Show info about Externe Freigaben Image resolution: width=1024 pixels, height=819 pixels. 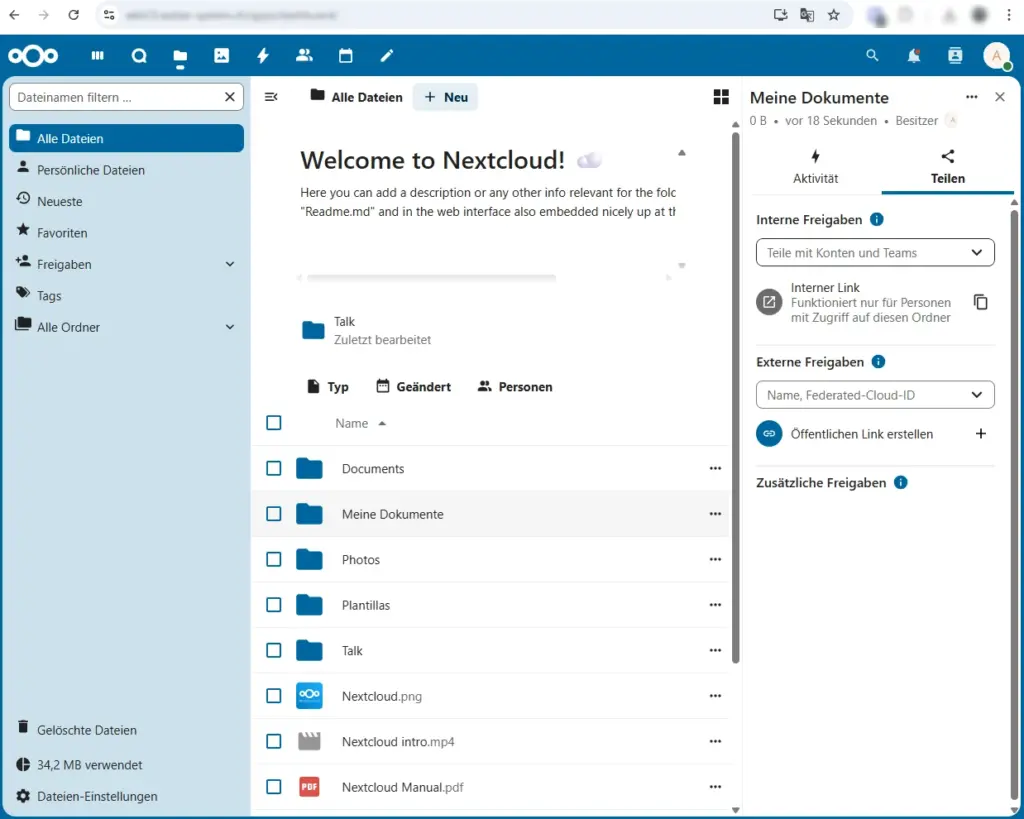[x=878, y=362]
